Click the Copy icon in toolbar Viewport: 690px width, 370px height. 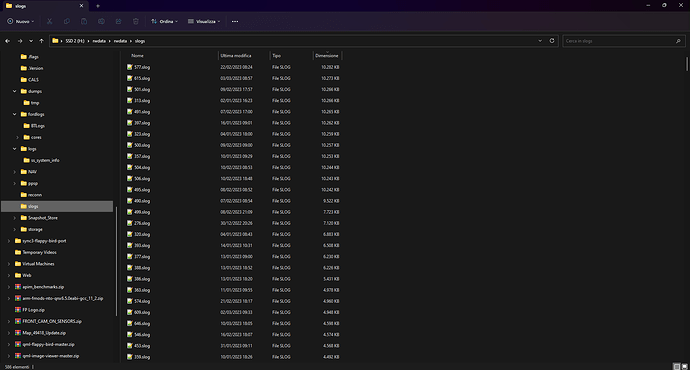click(67, 21)
